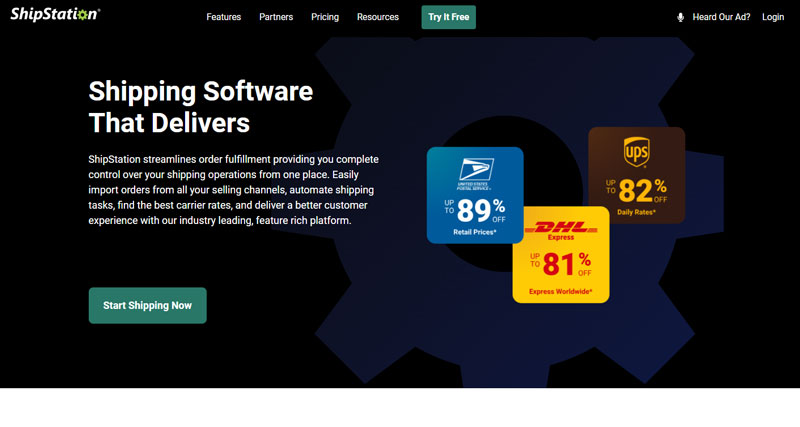Click the Start Shipping Now button
Image resolution: width=800 pixels, height=427 pixels.
pos(147,305)
